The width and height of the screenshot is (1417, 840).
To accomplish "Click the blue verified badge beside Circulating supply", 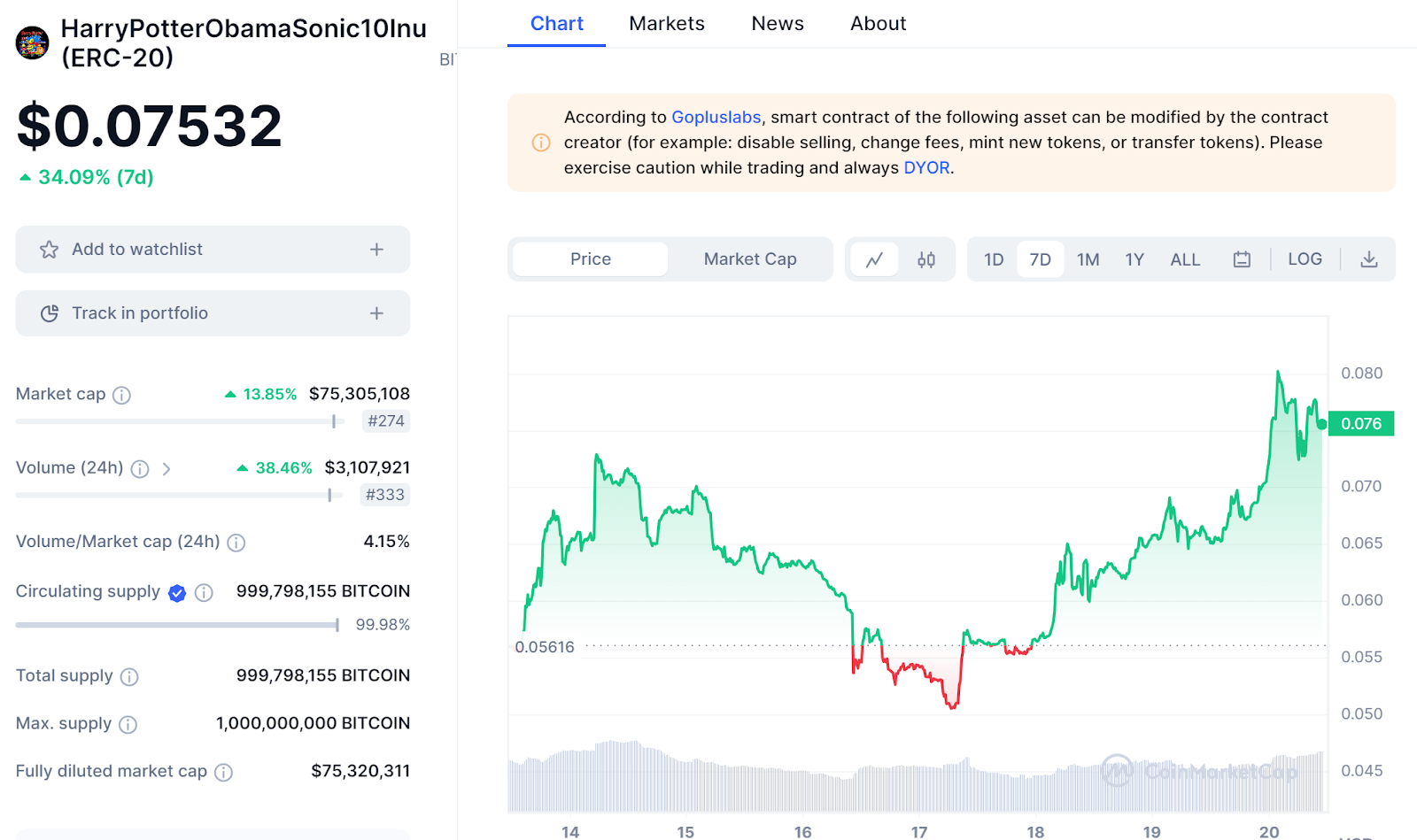I will (x=177, y=593).
